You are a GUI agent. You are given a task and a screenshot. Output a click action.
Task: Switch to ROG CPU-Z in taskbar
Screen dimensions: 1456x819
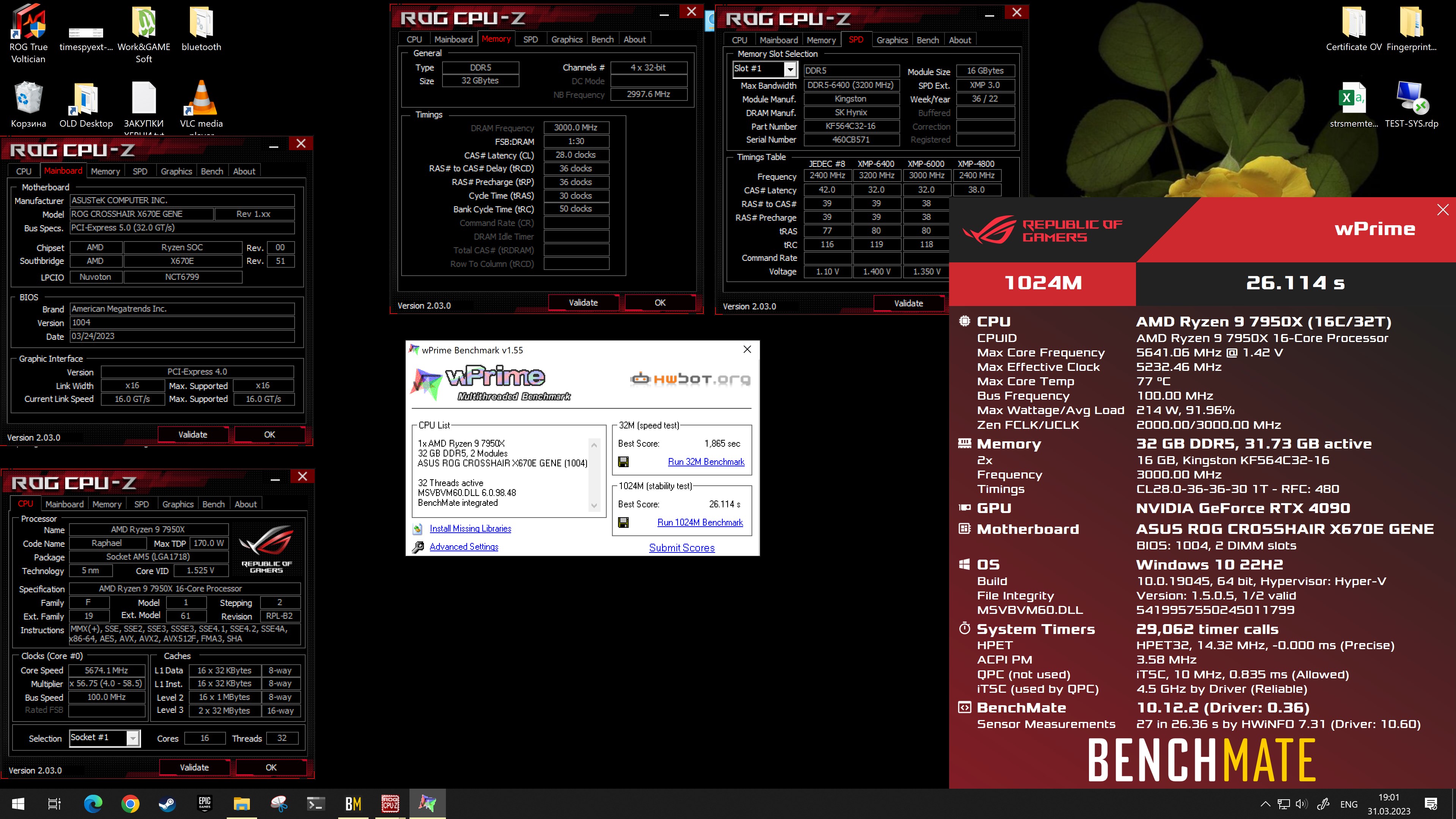click(x=390, y=804)
